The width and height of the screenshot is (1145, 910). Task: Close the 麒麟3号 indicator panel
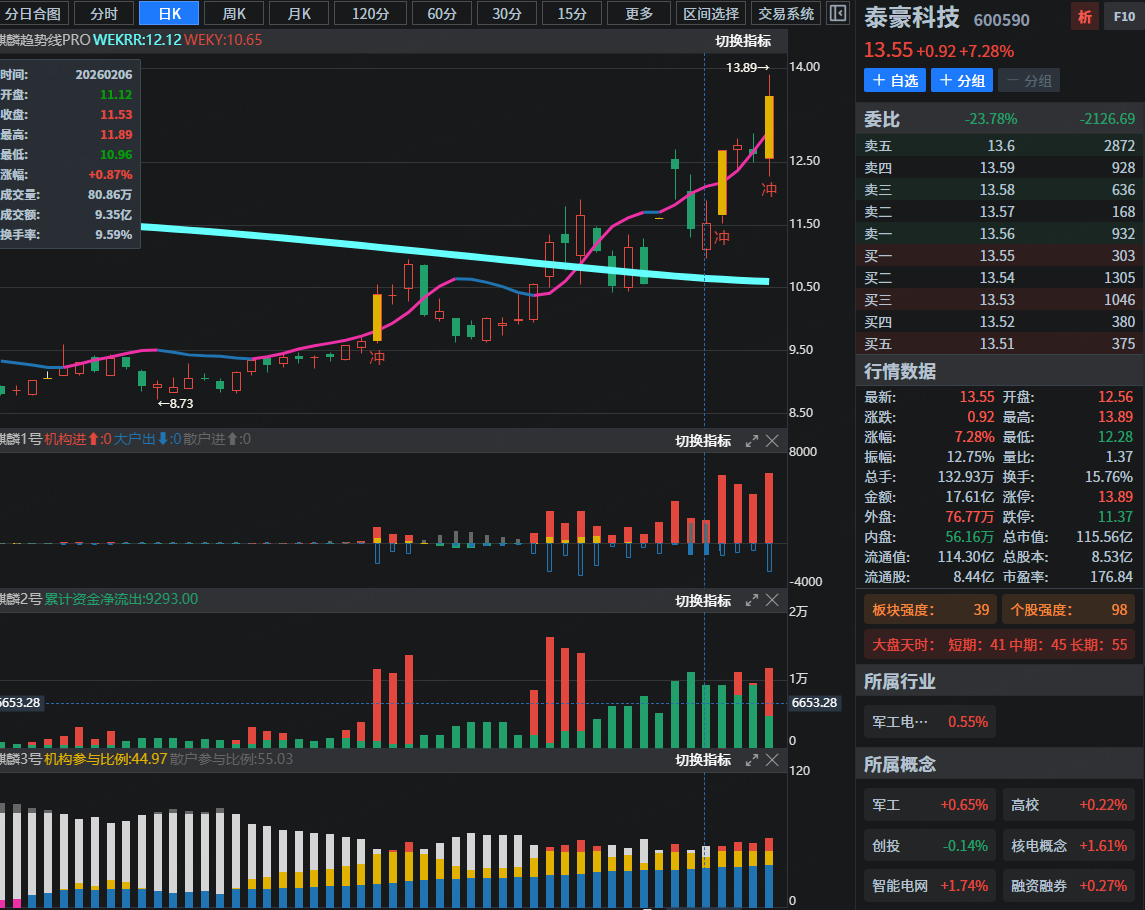772,760
